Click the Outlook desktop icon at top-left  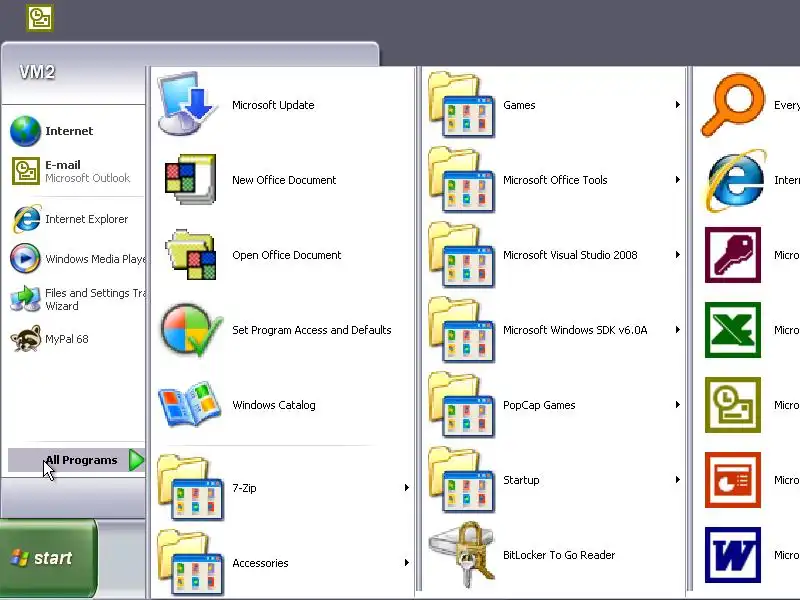tap(40, 18)
